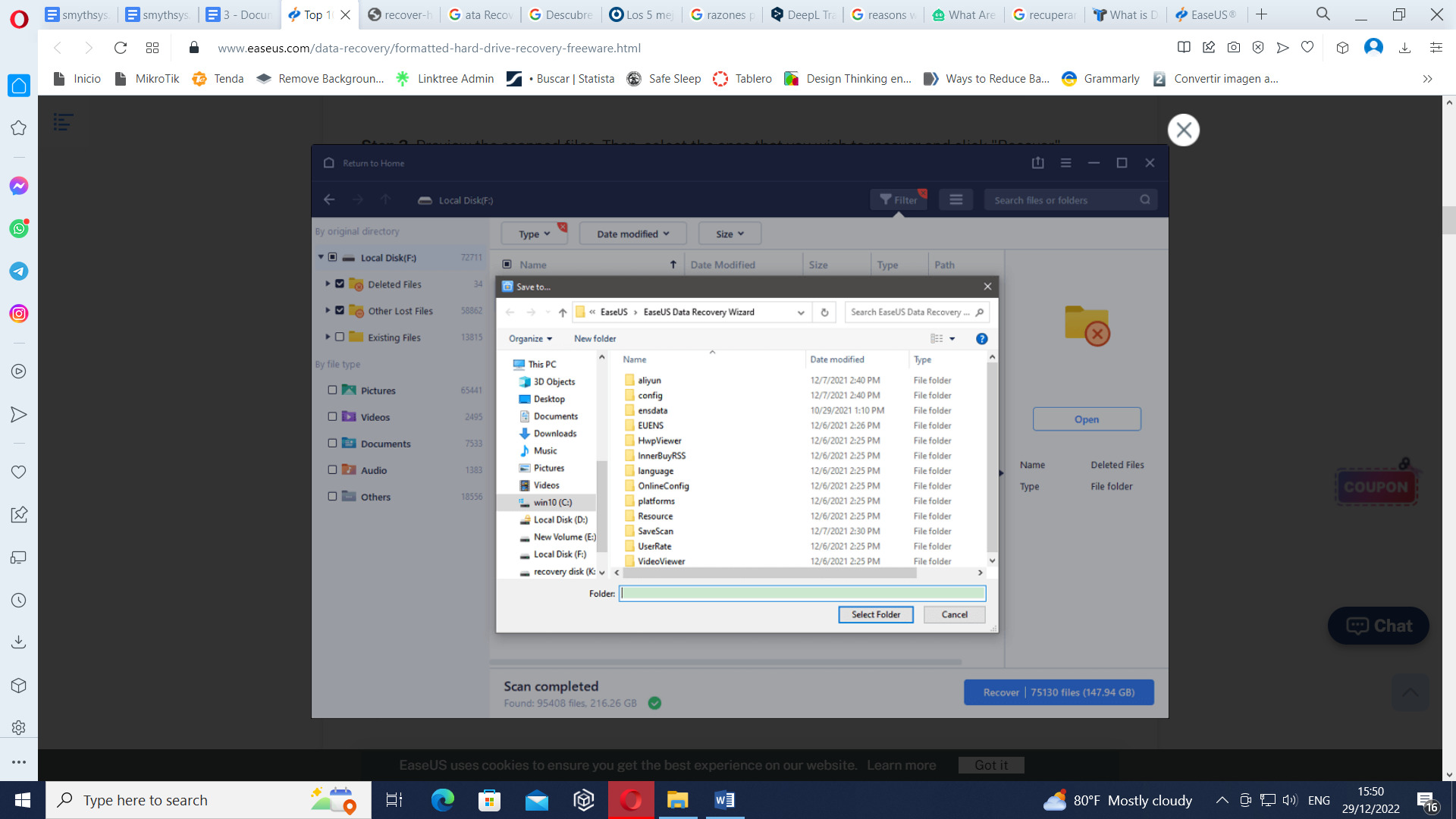Screen dimensions: 1456x819
Task: Open Messenger in Opera sidebar
Action: pos(19,186)
